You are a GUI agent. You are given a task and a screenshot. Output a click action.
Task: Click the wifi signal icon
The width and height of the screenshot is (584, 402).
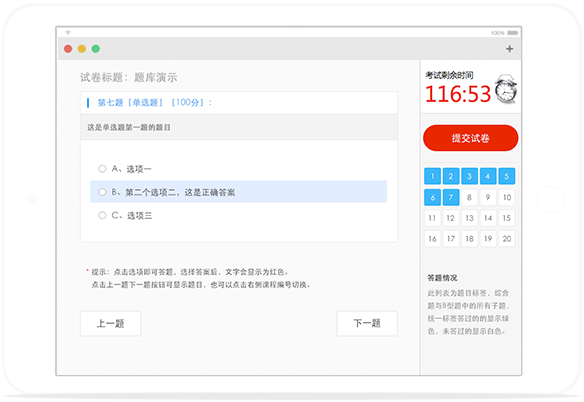tap(68, 33)
